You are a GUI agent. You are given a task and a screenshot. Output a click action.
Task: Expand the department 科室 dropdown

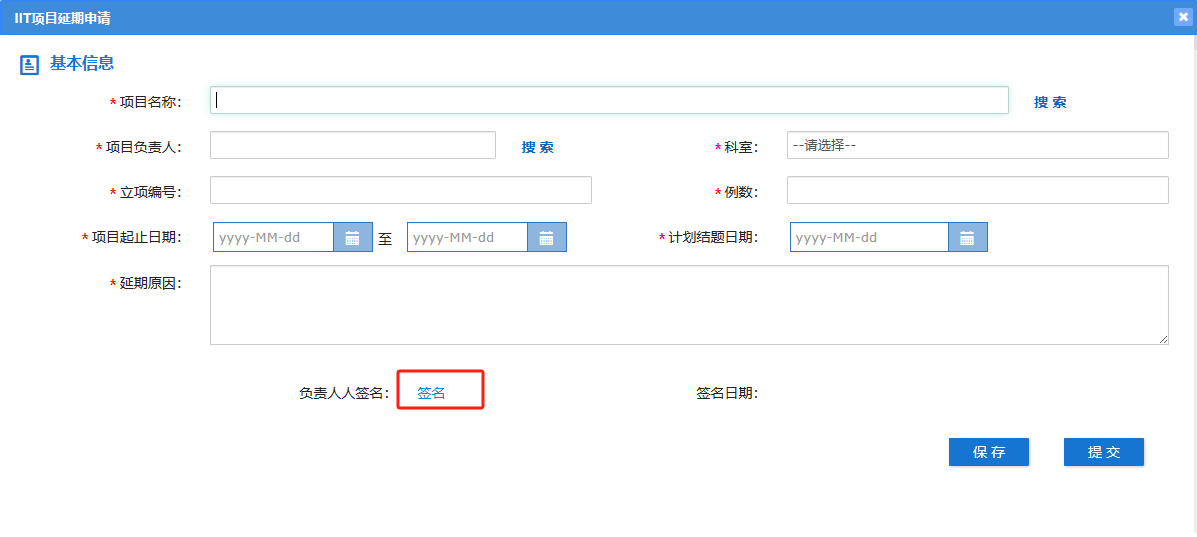977,146
